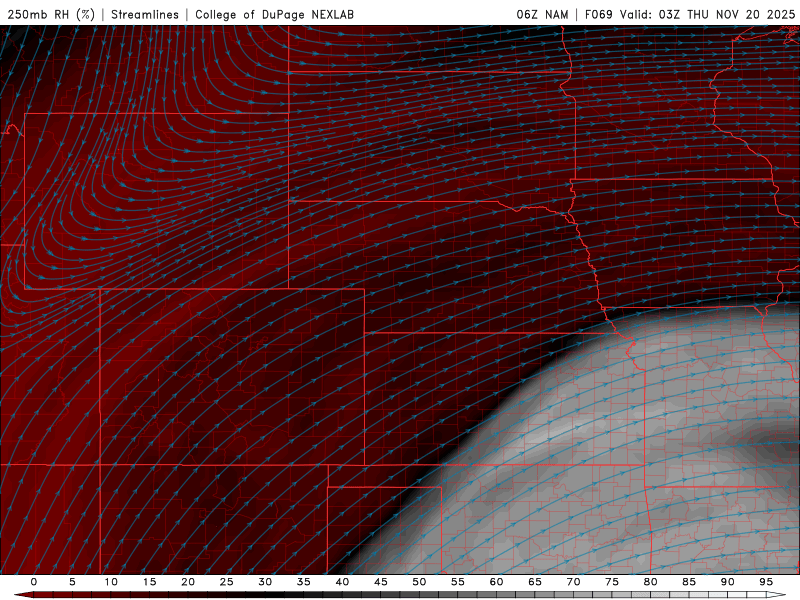The width and height of the screenshot is (800, 600).
Task: Click the colorbar label "40"
Action: tap(342, 582)
